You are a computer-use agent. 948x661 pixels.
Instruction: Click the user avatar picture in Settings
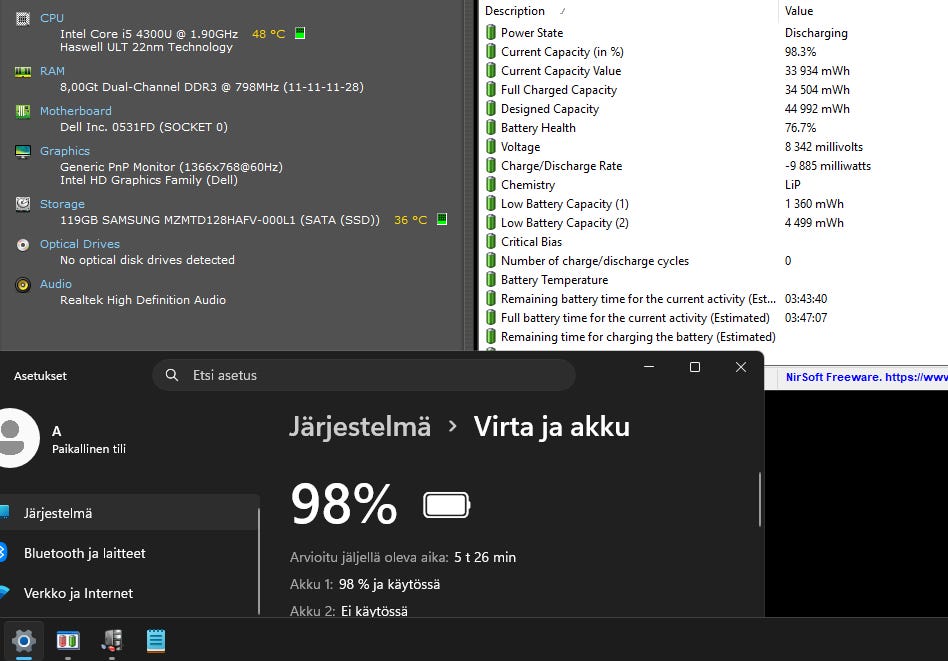(16, 438)
